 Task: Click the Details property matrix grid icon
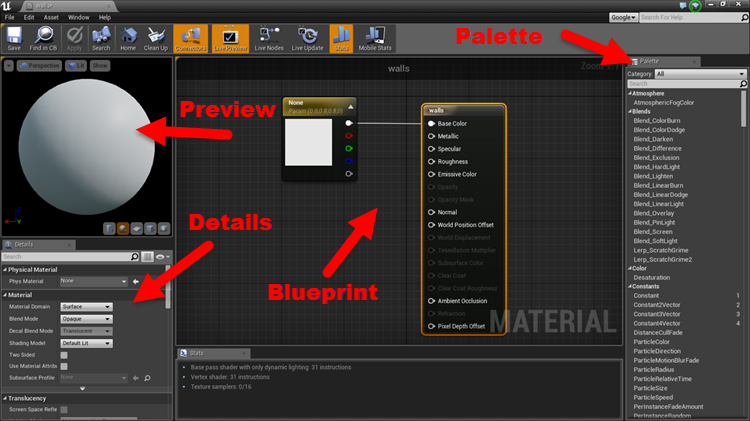(147, 257)
